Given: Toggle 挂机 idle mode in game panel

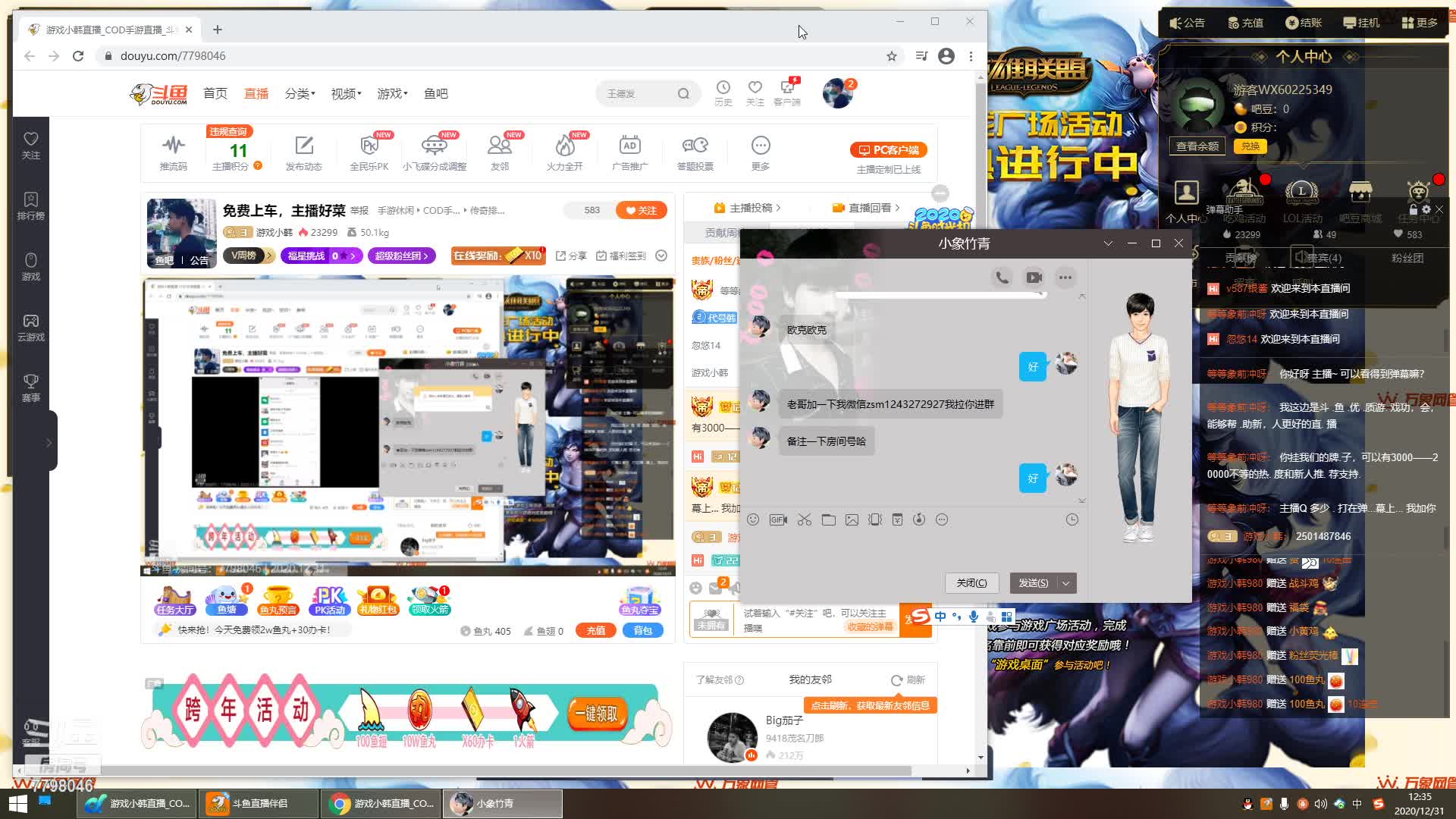Looking at the screenshot, I should (x=1361, y=23).
